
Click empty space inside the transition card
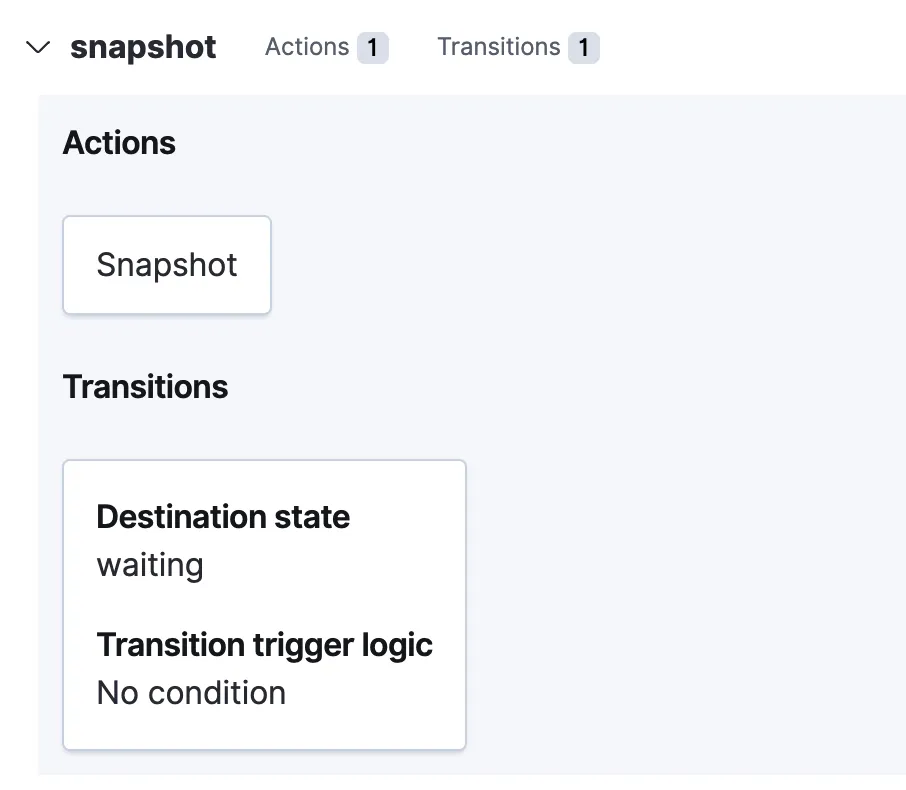[400, 580]
